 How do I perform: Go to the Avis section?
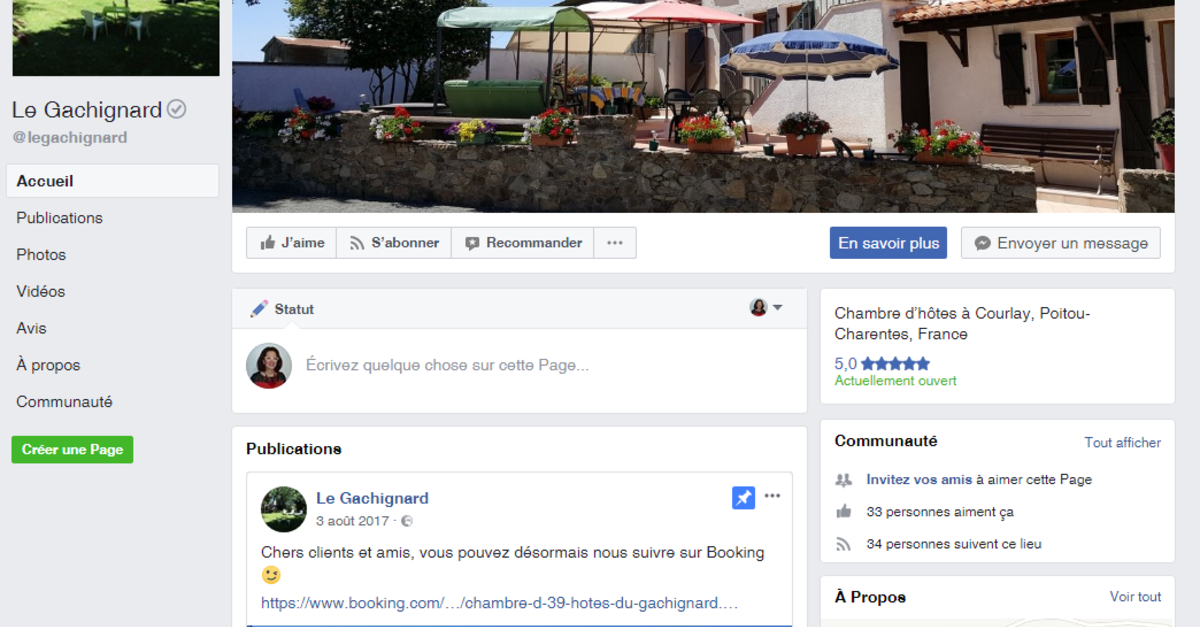coord(31,328)
